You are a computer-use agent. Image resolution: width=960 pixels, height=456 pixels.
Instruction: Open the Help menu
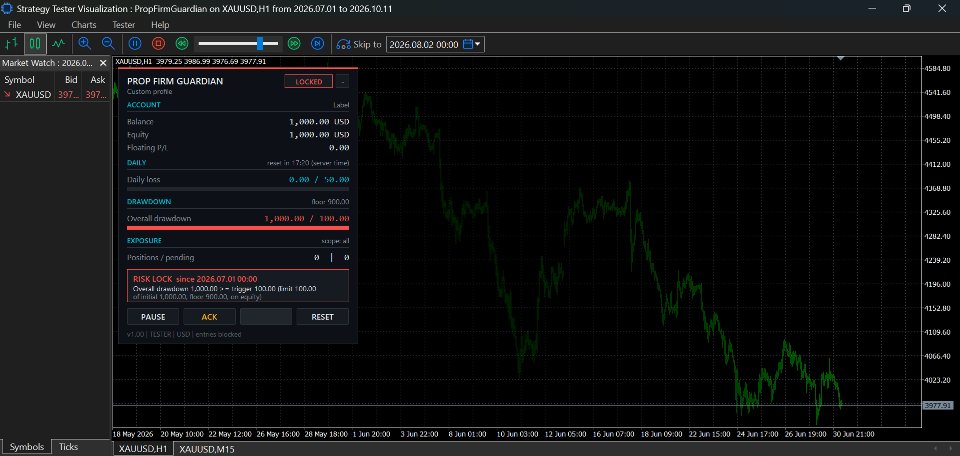[160, 25]
